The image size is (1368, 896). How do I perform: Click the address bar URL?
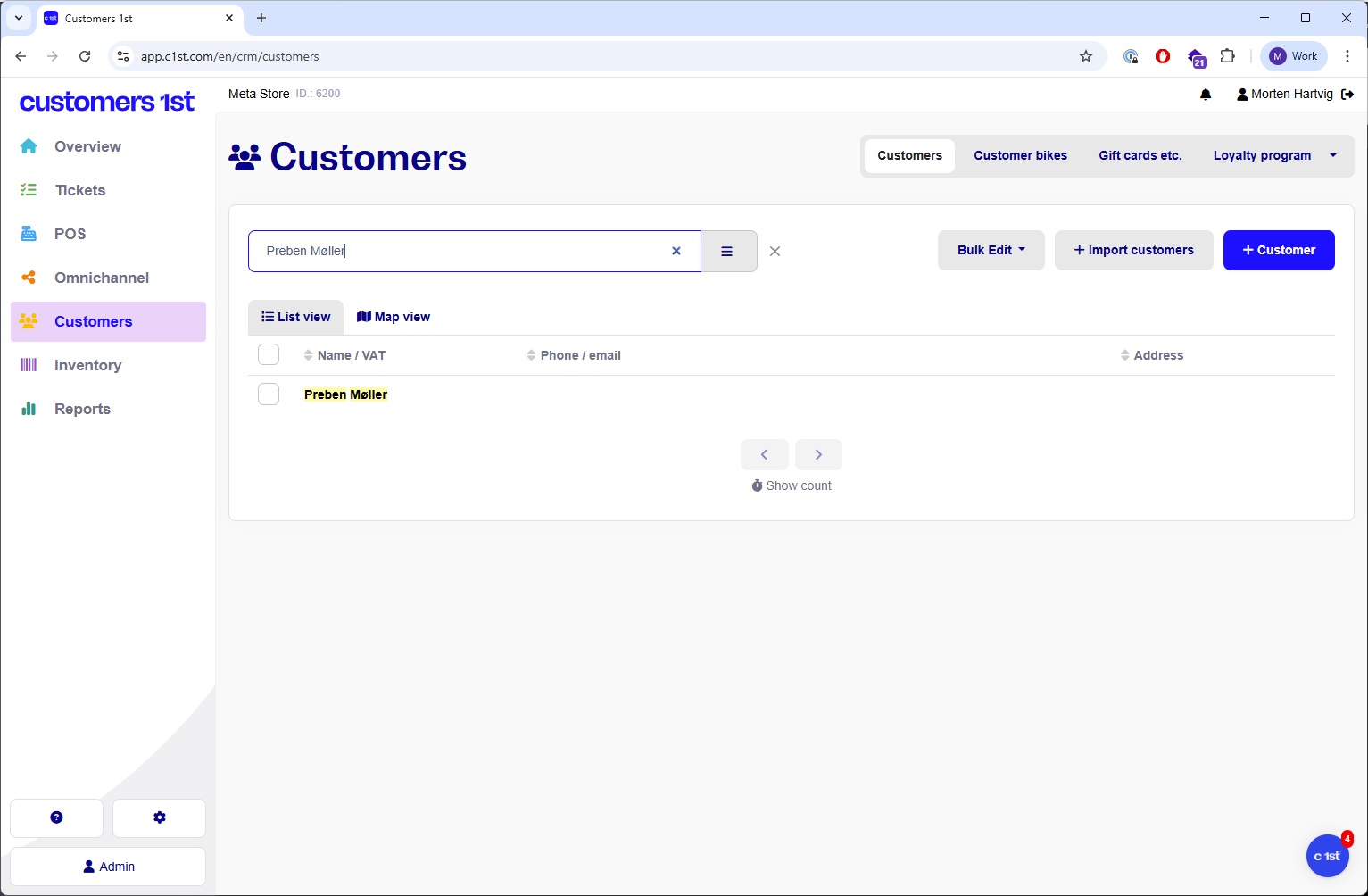(230, 56)
